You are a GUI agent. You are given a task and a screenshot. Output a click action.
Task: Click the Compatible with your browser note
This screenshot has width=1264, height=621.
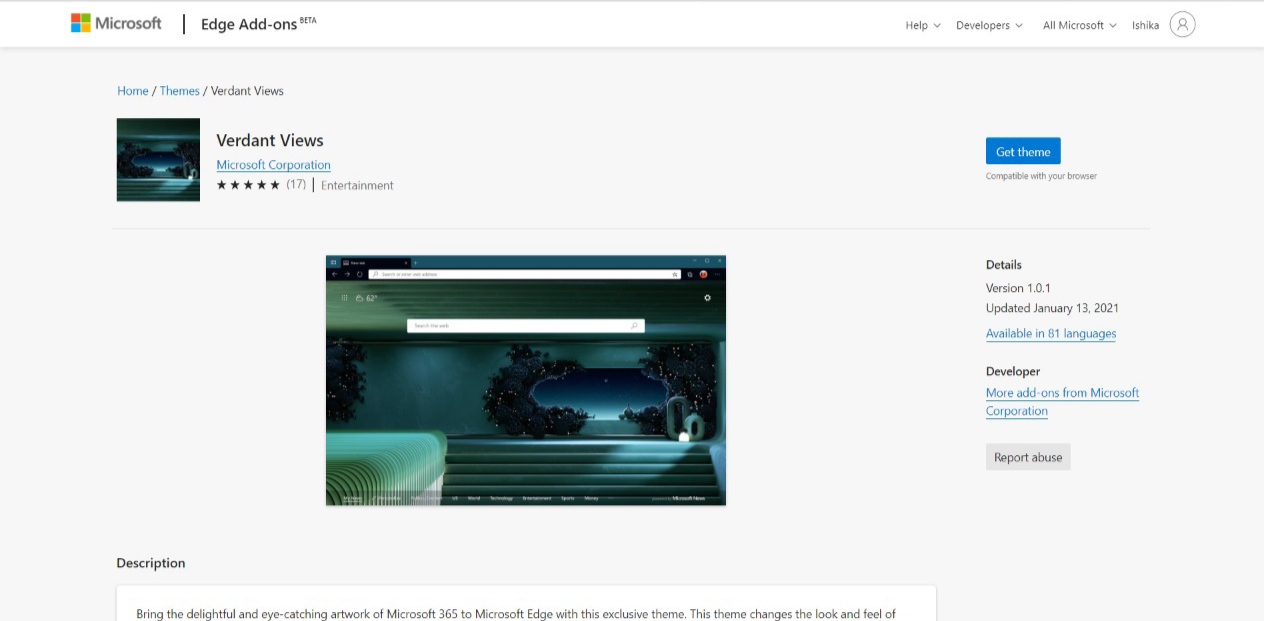click(x=1041, y=176)
